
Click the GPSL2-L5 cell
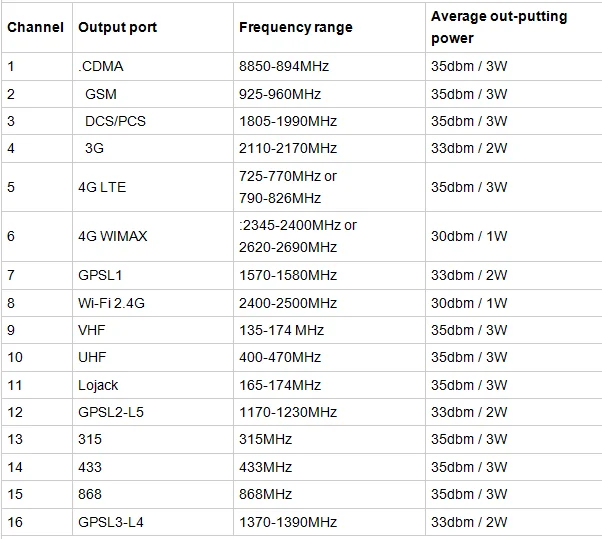(109, 412)
